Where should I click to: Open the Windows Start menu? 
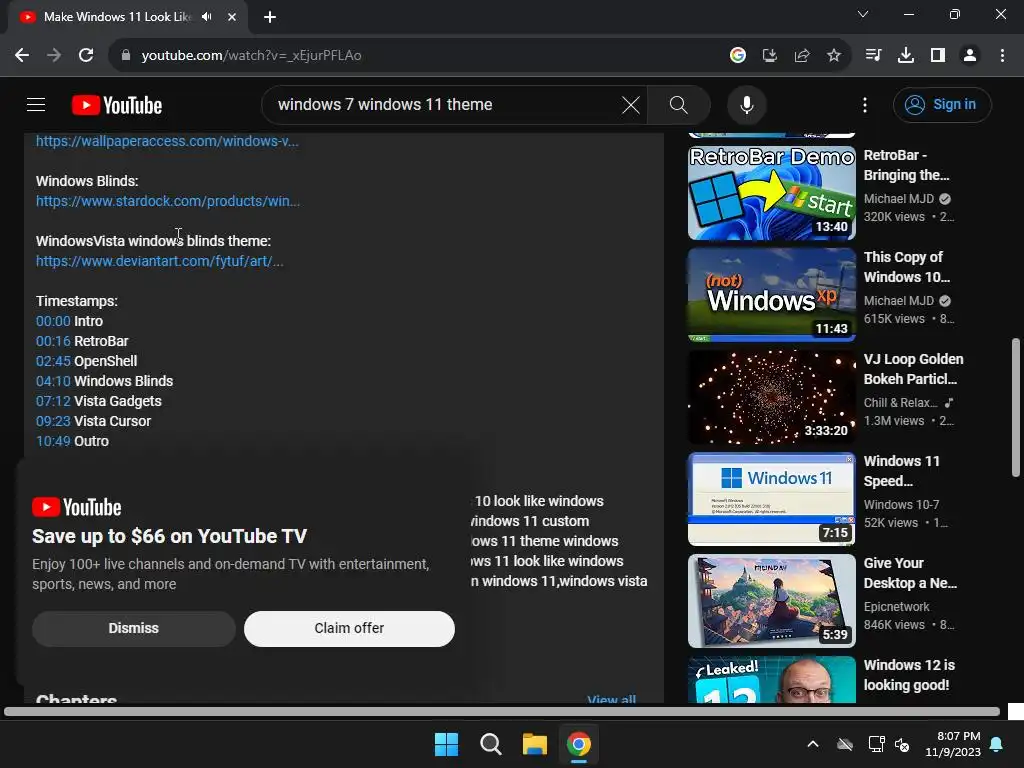tap(447, 744)
